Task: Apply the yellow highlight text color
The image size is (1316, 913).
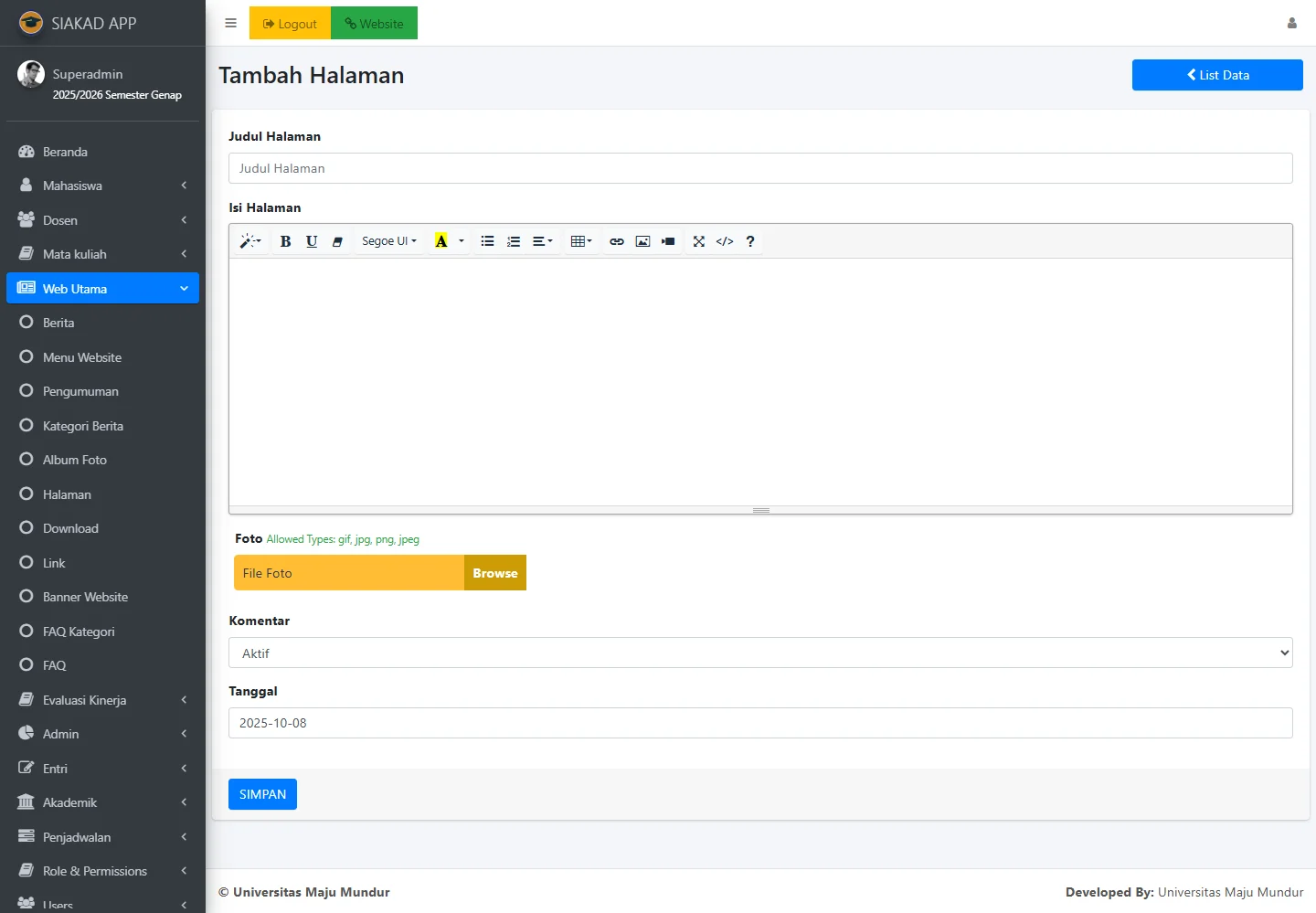Action: point(441,241)
